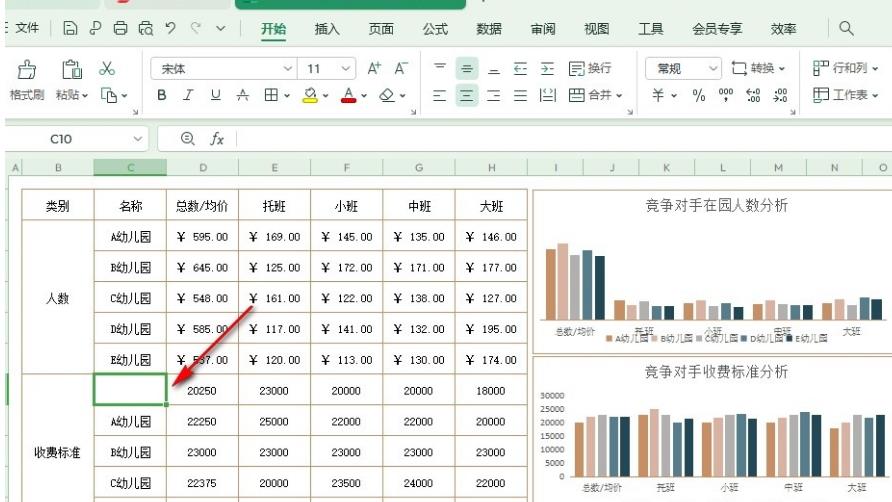Click in the formula bar input
Viewport: 892px width, 502px height.
[563, 139]
